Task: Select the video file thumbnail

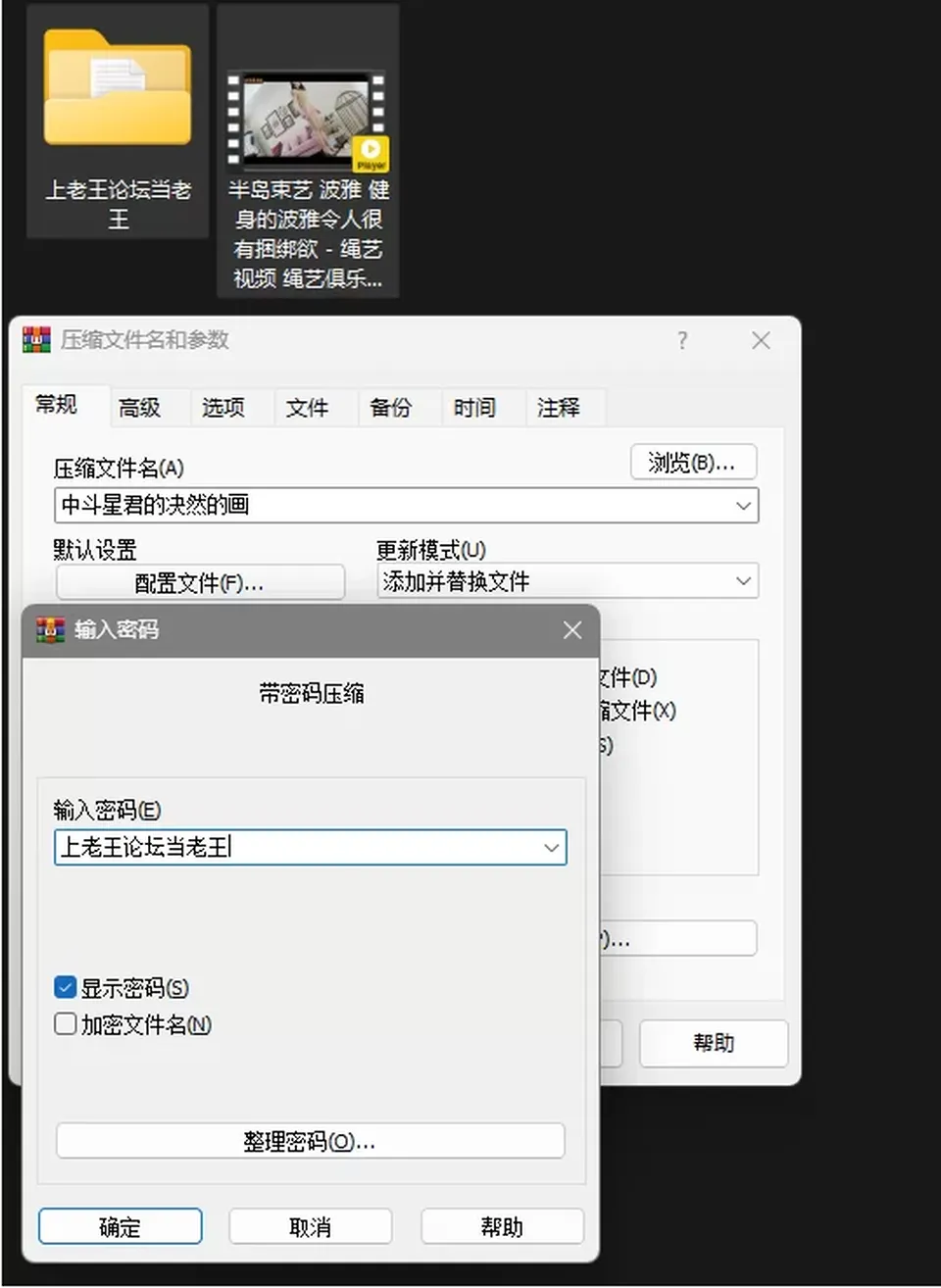Action: pyautogui.click(x=307, y=118)
